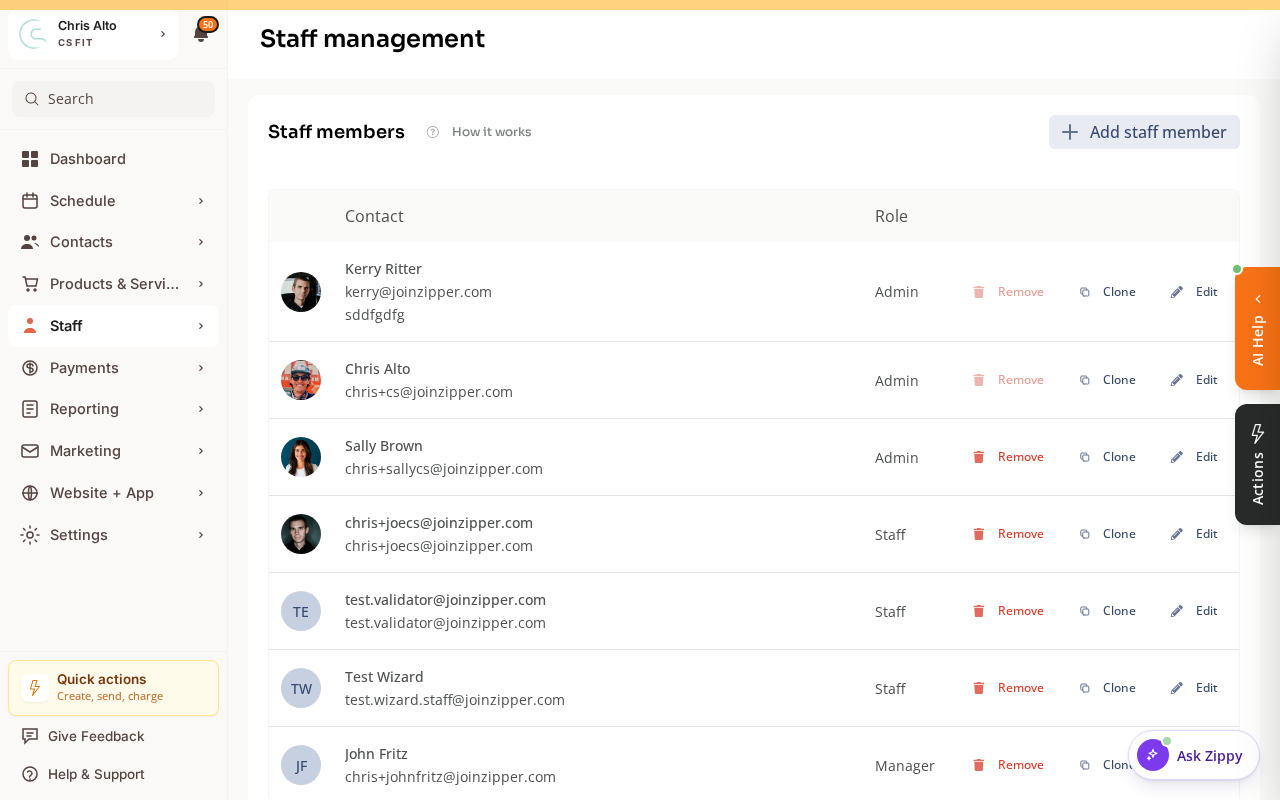Expand the Settings submenu chevron
The width and height of the screenshot is (1280, 800).
coord(201,535)
